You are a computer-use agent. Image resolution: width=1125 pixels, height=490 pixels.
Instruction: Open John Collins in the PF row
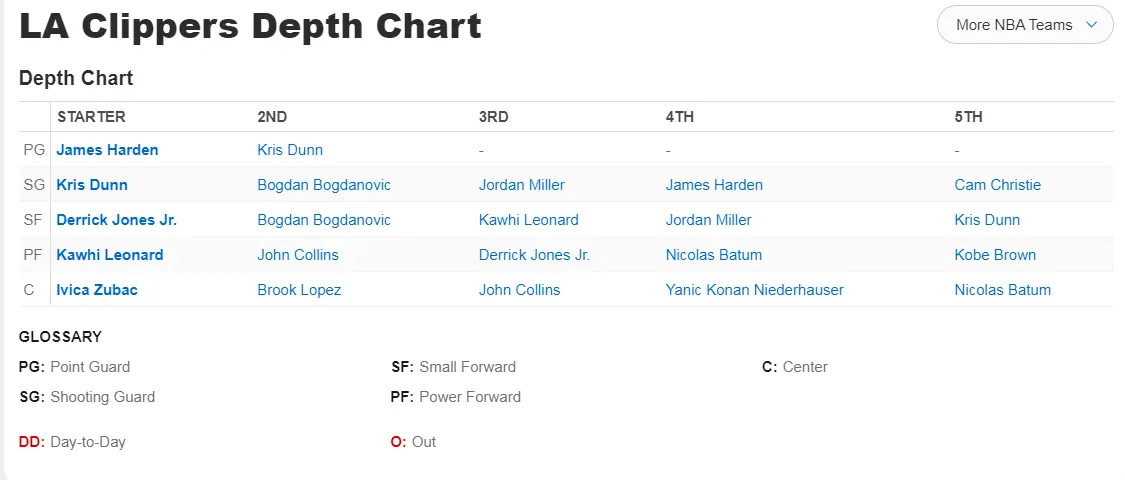tap(298, 255)
